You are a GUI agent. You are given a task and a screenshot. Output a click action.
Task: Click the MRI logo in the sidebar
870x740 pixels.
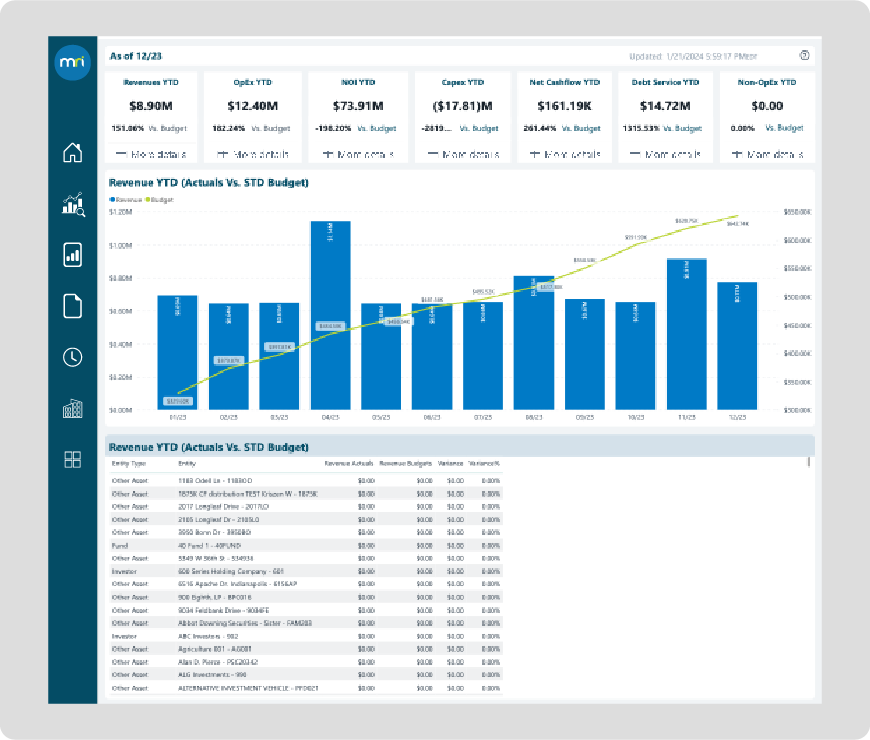(72, 62)
